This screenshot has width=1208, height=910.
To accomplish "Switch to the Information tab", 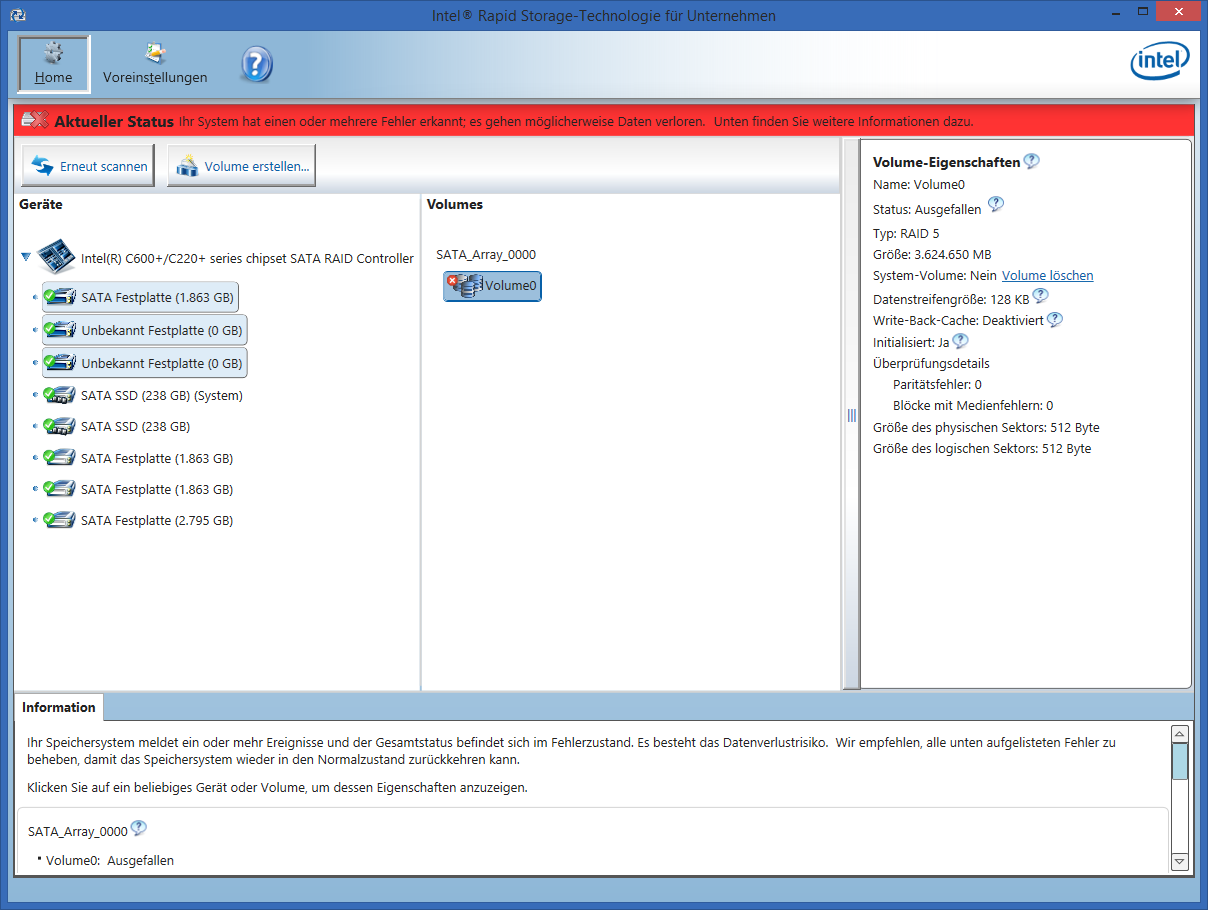I will tap(59, 707).
